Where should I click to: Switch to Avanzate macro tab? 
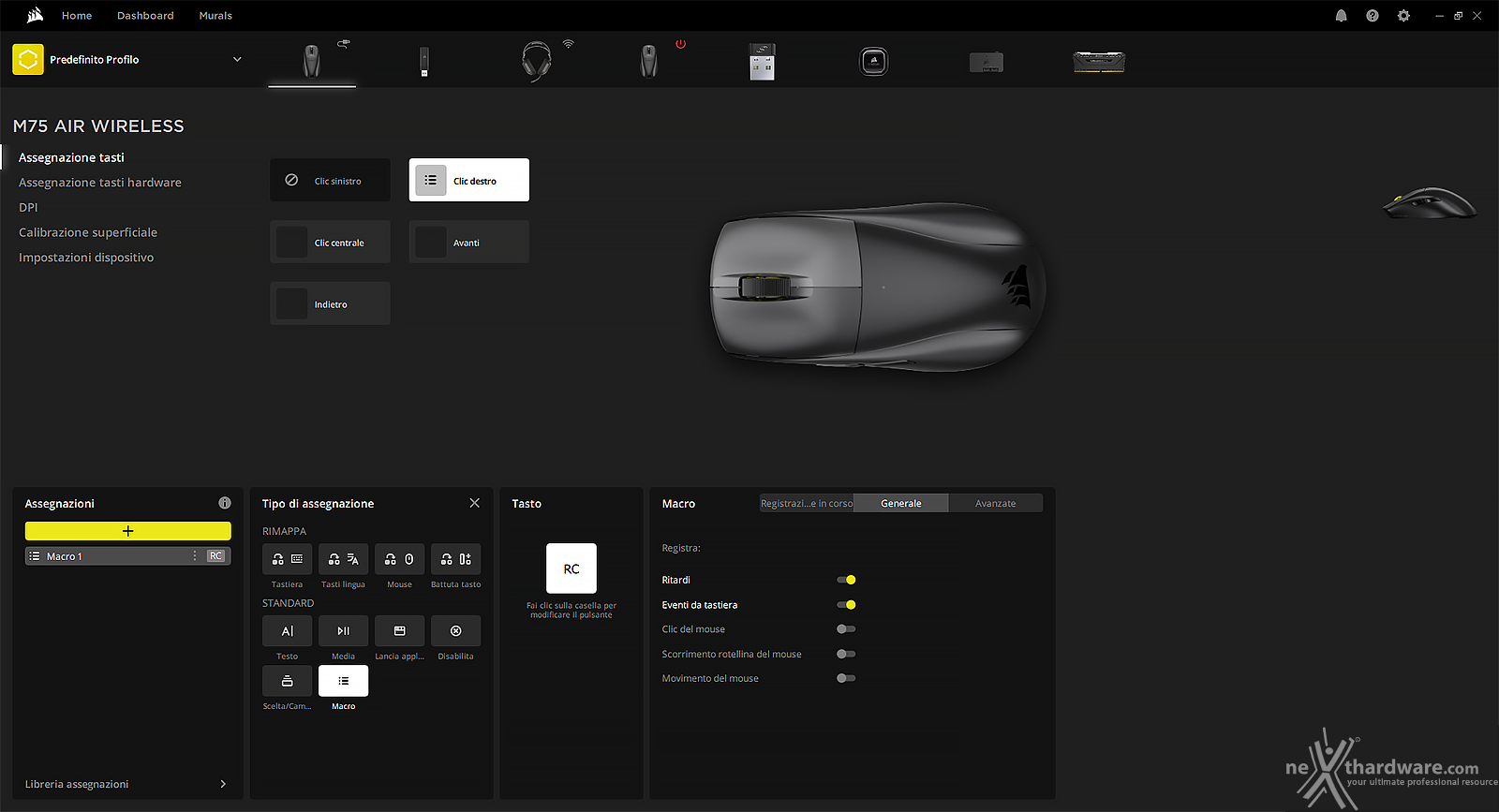(x=995, y=503)
